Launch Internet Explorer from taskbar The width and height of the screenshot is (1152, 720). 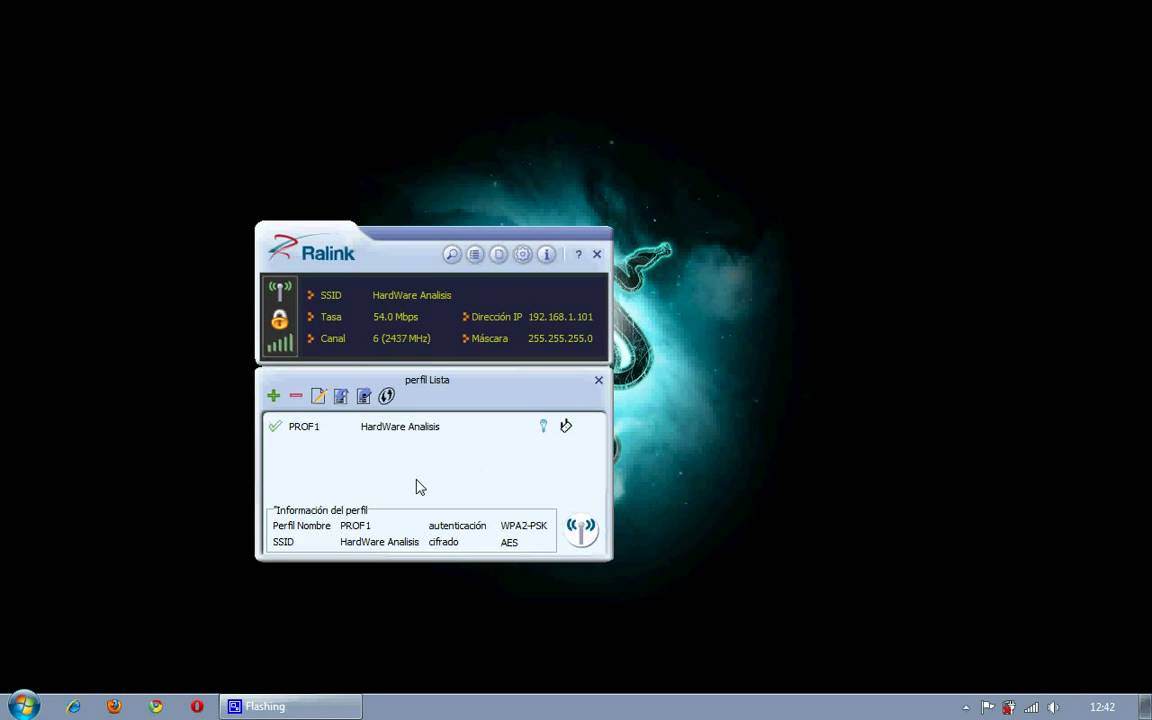tap(73, 706)
